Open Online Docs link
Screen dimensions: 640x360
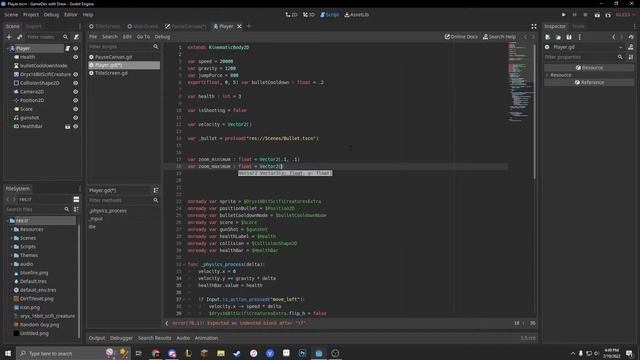(x=461, y=37)
